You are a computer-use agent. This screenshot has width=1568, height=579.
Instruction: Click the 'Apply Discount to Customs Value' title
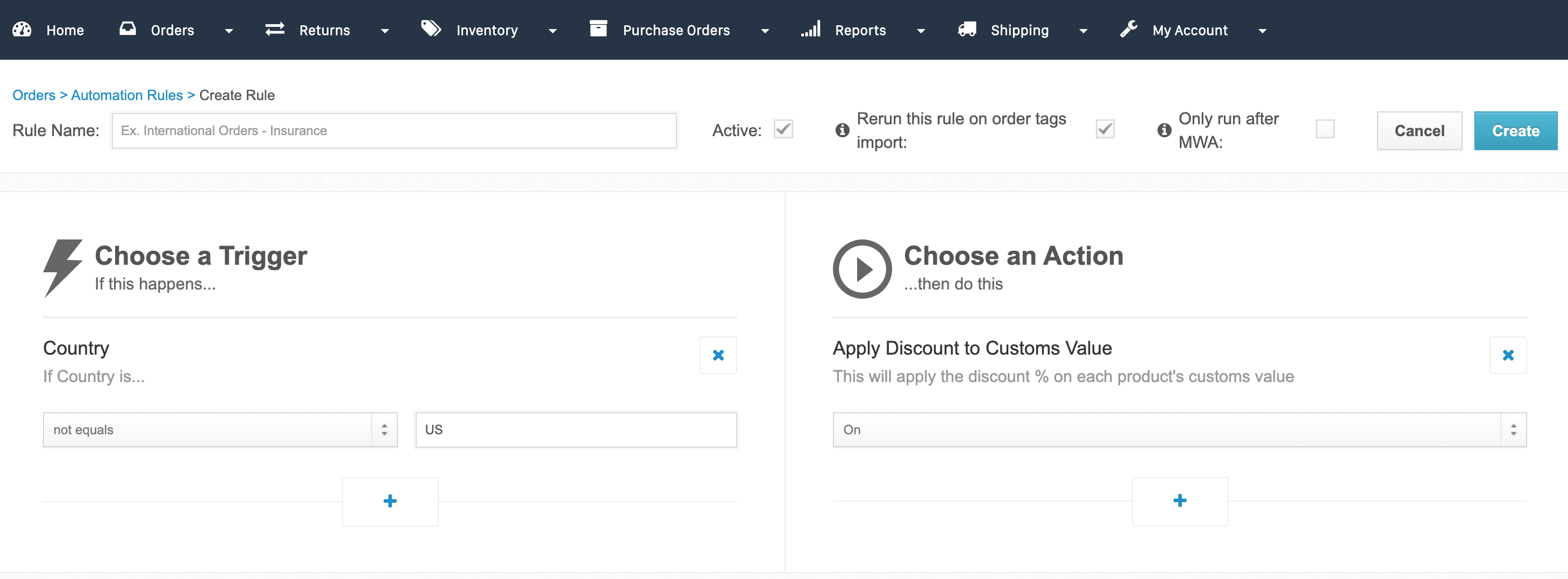click(972, 348)
